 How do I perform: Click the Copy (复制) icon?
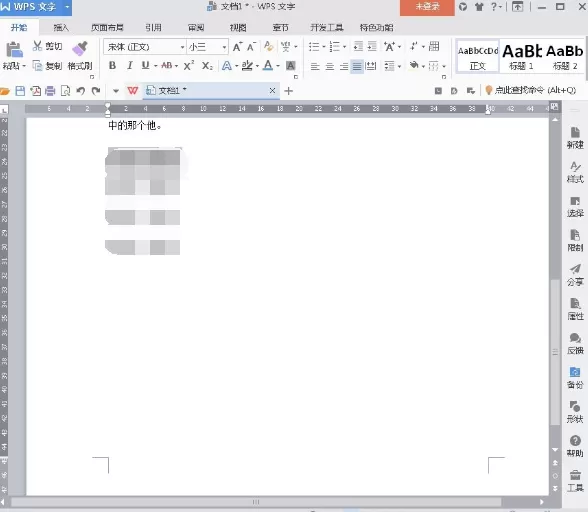37,66
